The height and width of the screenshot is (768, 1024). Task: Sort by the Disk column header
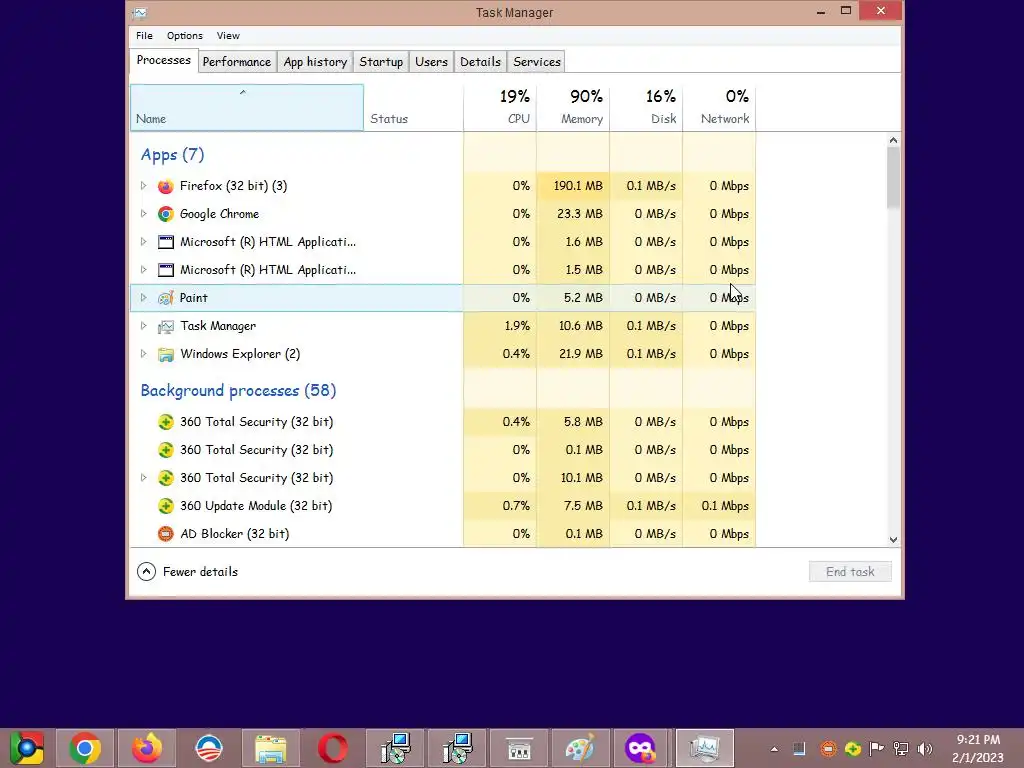pos(647,108)
